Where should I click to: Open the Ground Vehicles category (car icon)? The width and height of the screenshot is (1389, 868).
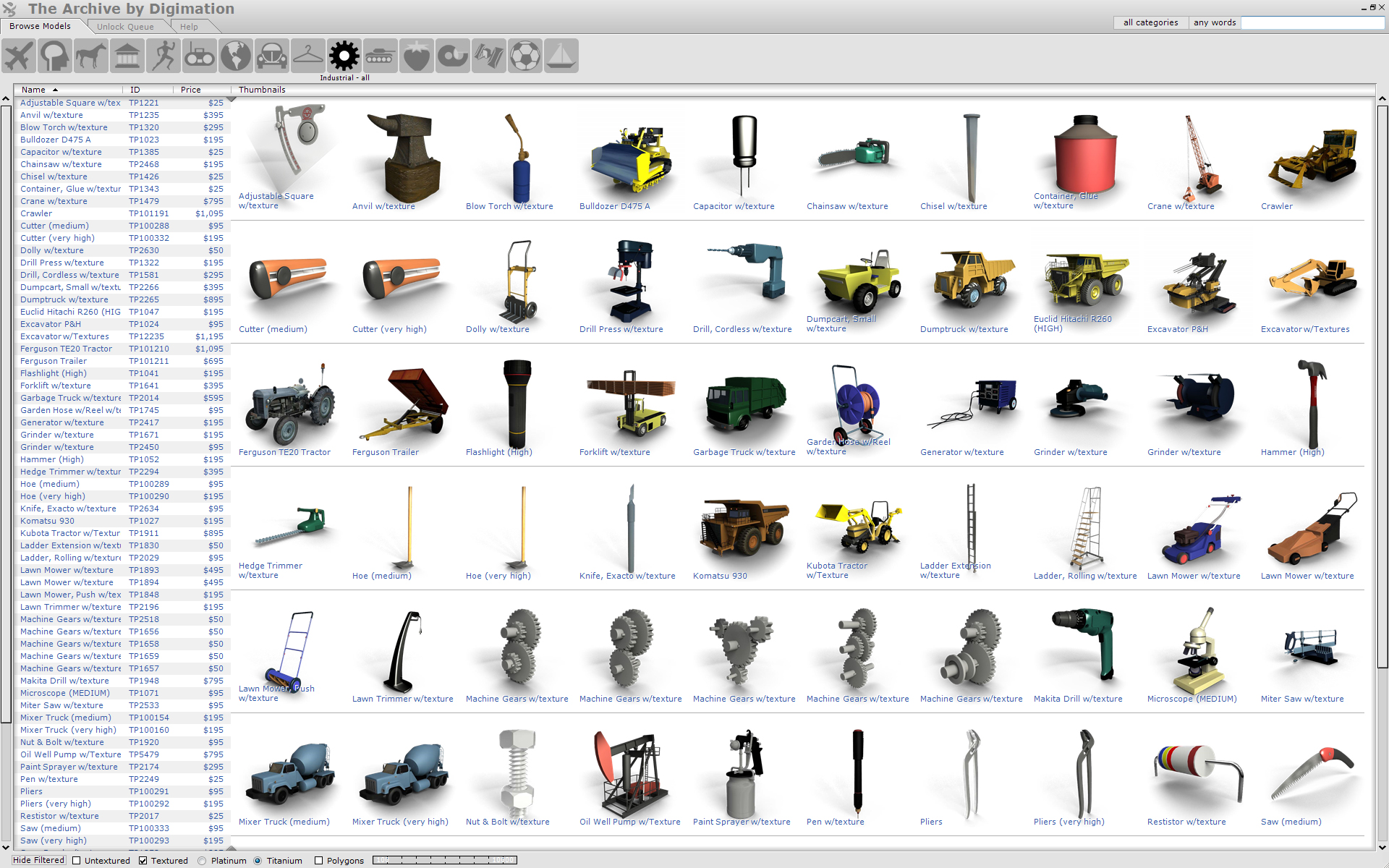pos(272,56)
